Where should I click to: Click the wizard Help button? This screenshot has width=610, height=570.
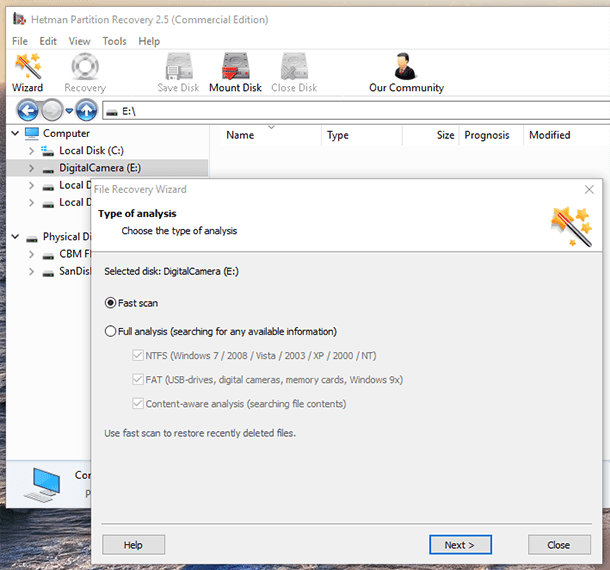[133, 545]
